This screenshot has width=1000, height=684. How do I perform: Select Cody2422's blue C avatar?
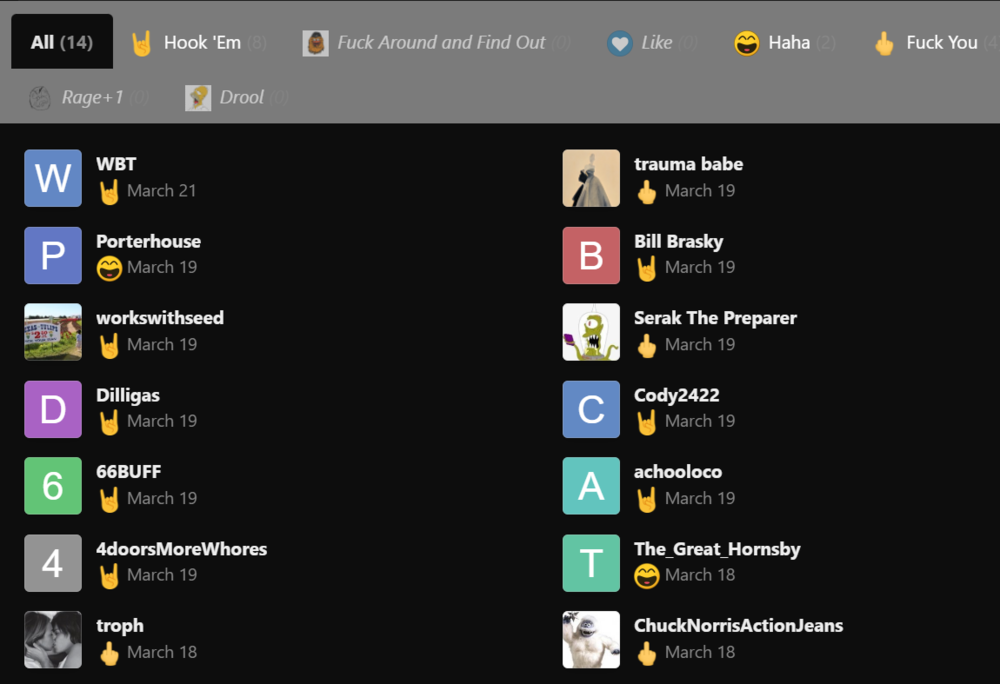pos(591,409)
